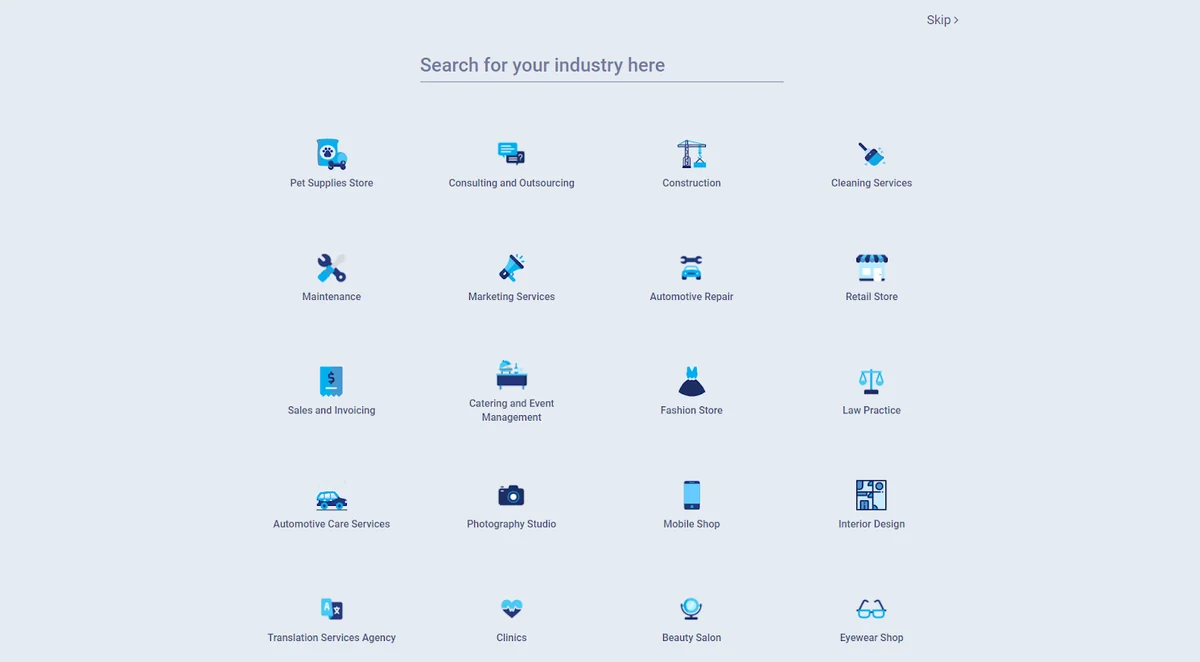This screenshot has width=1200, height=662.
Task: Select the Pet Supplies Store icon
Action: (332, 154)
